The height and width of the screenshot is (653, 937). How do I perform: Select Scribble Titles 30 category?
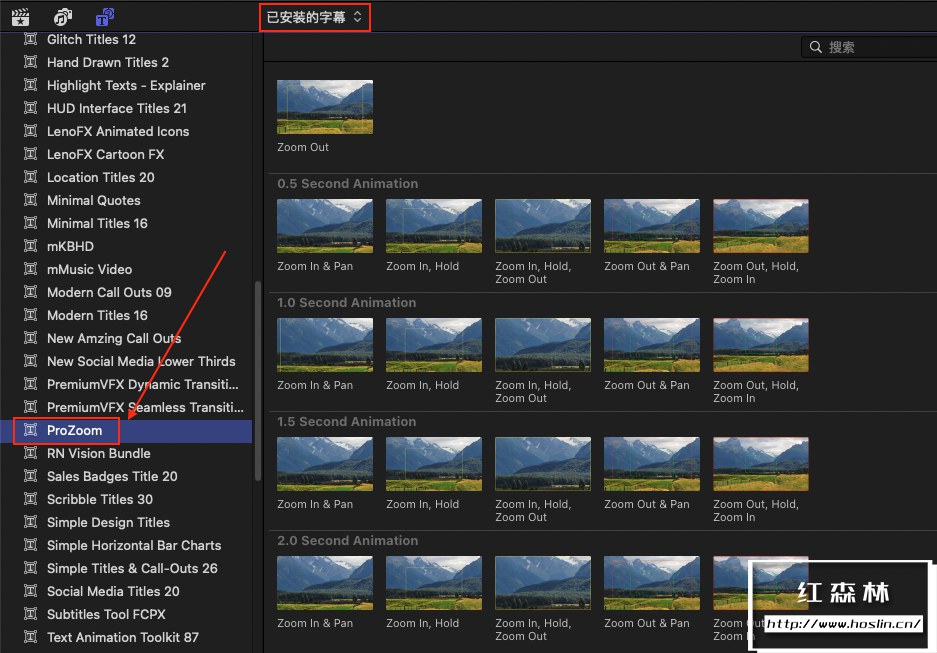click(126, 499)
